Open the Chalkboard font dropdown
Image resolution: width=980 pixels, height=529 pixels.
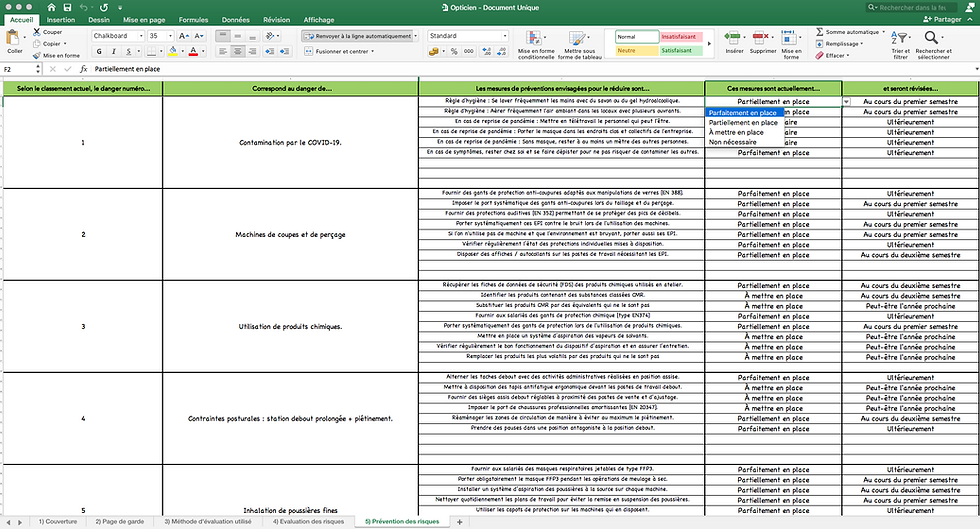(141, 36)
